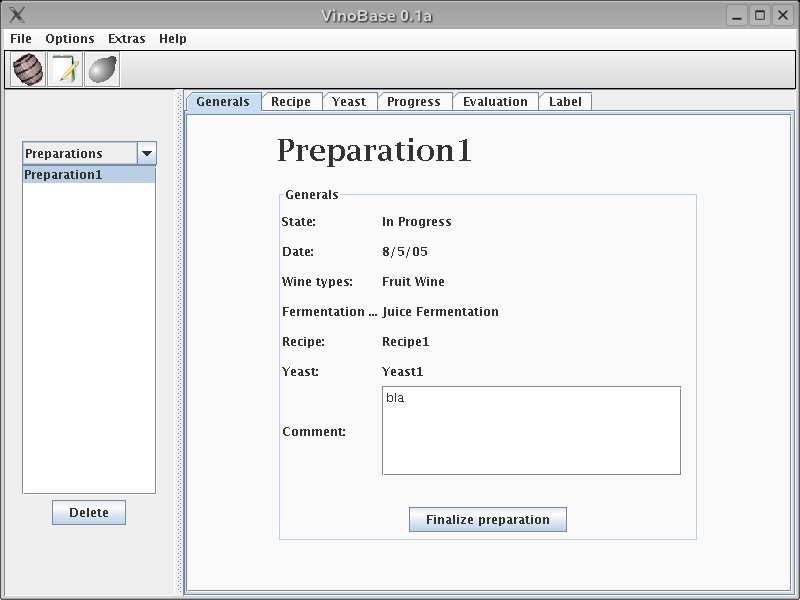Open the Help menu
The image size is (800, 600).
pos(173,39)
